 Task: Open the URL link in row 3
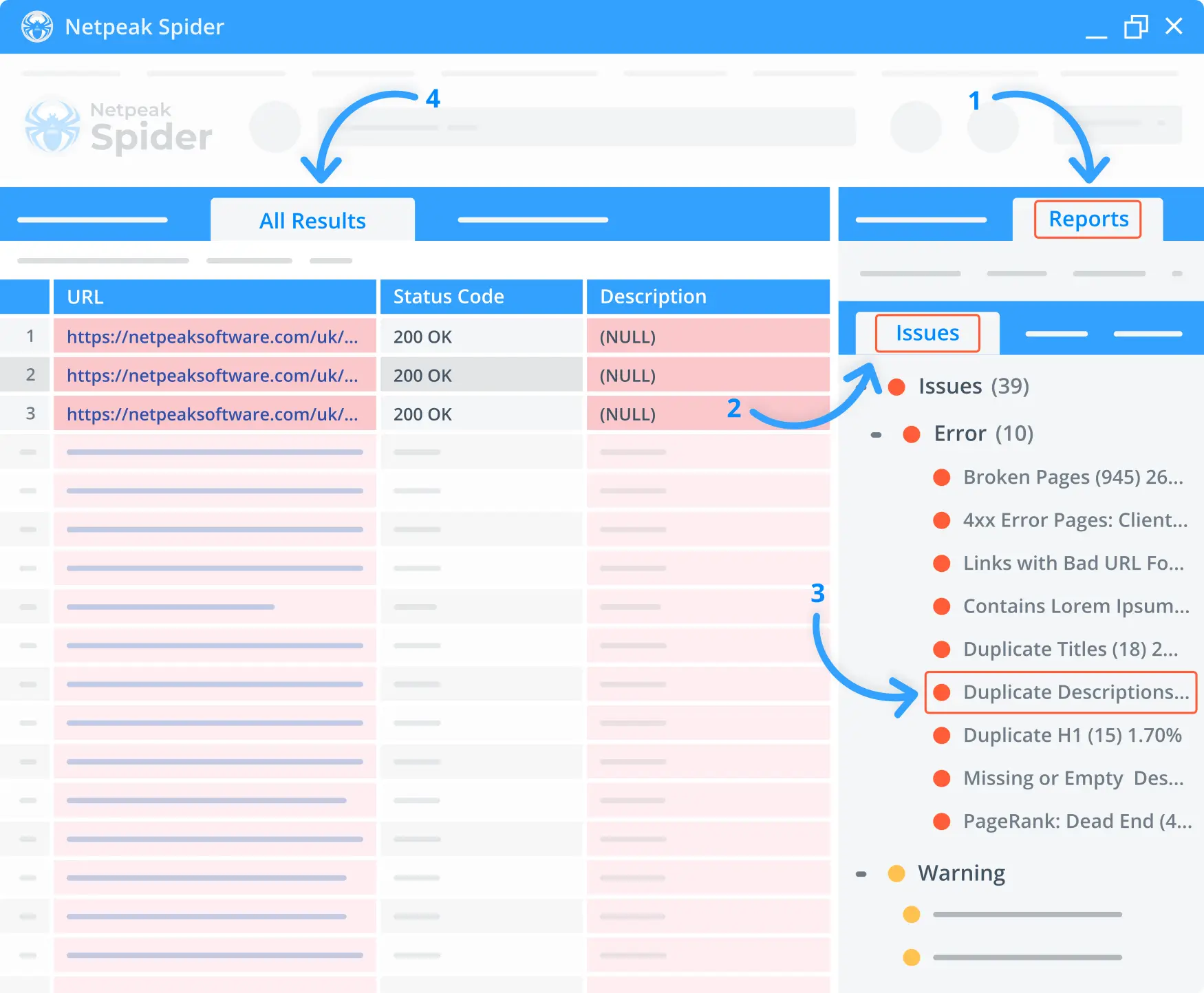coord(213,414)
